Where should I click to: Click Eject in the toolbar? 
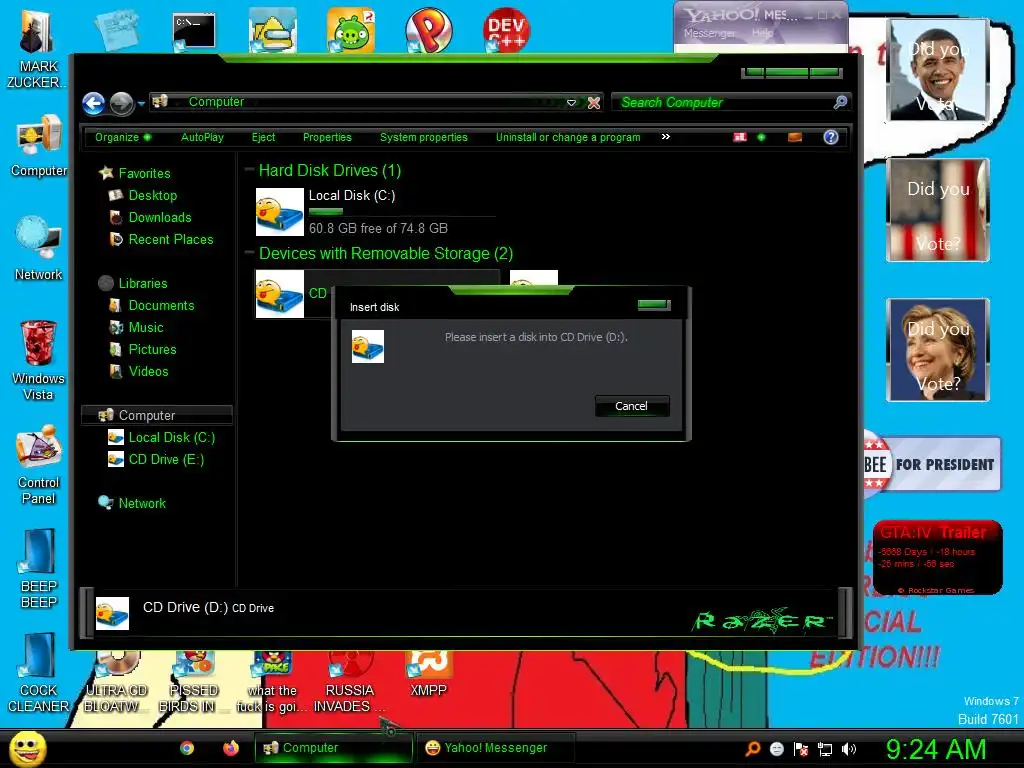pos(263,137)
